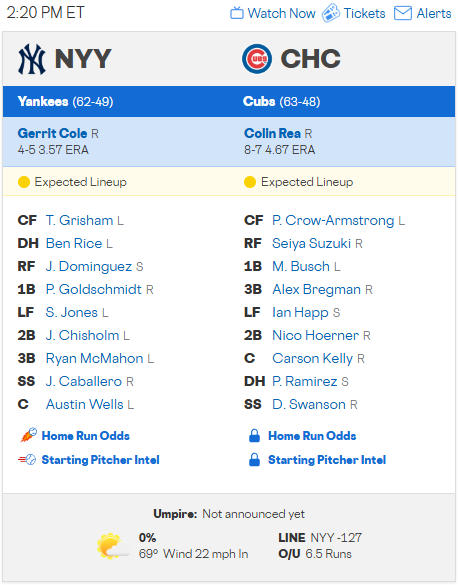Click the flaming baseball Home Run Odds icon

28,435
